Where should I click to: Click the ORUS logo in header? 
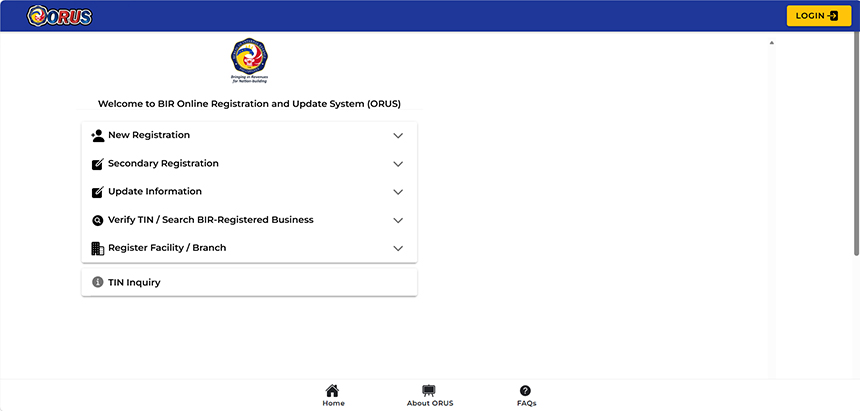pyautogui.click(x=59, y=15)
